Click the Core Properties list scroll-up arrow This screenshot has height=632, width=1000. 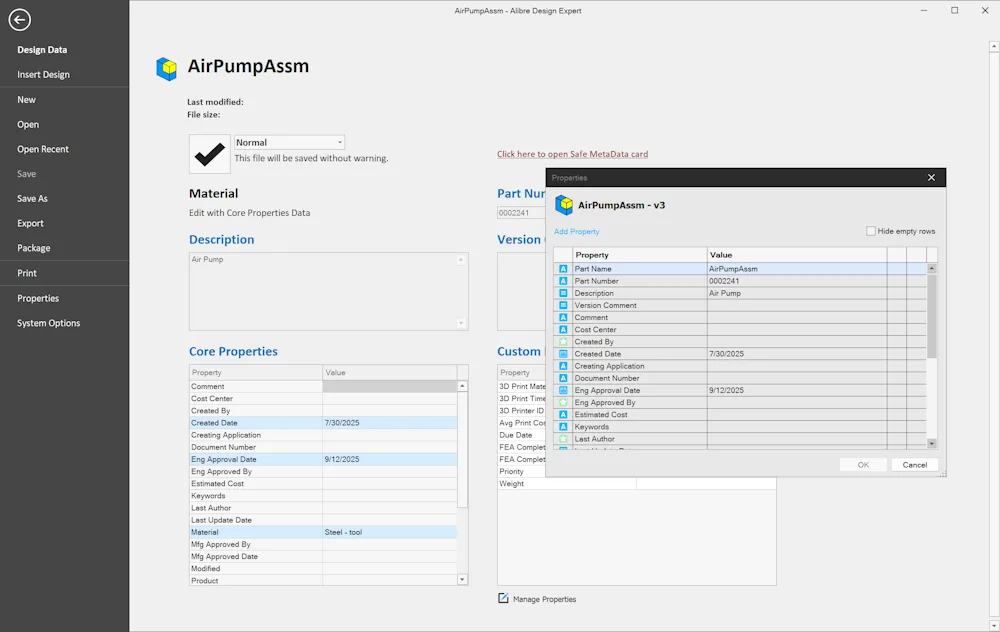(x=462, y=386)
